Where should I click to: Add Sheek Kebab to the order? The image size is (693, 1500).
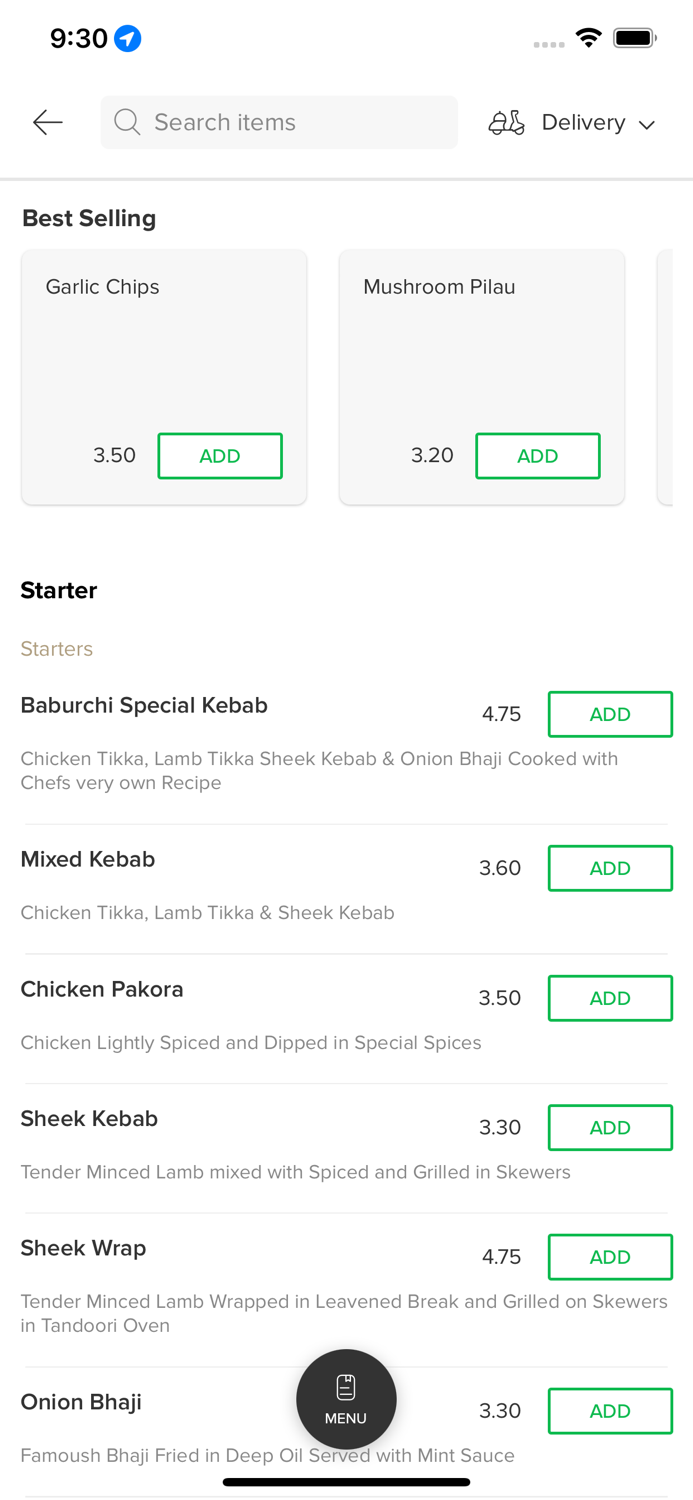click(610, 1127)
